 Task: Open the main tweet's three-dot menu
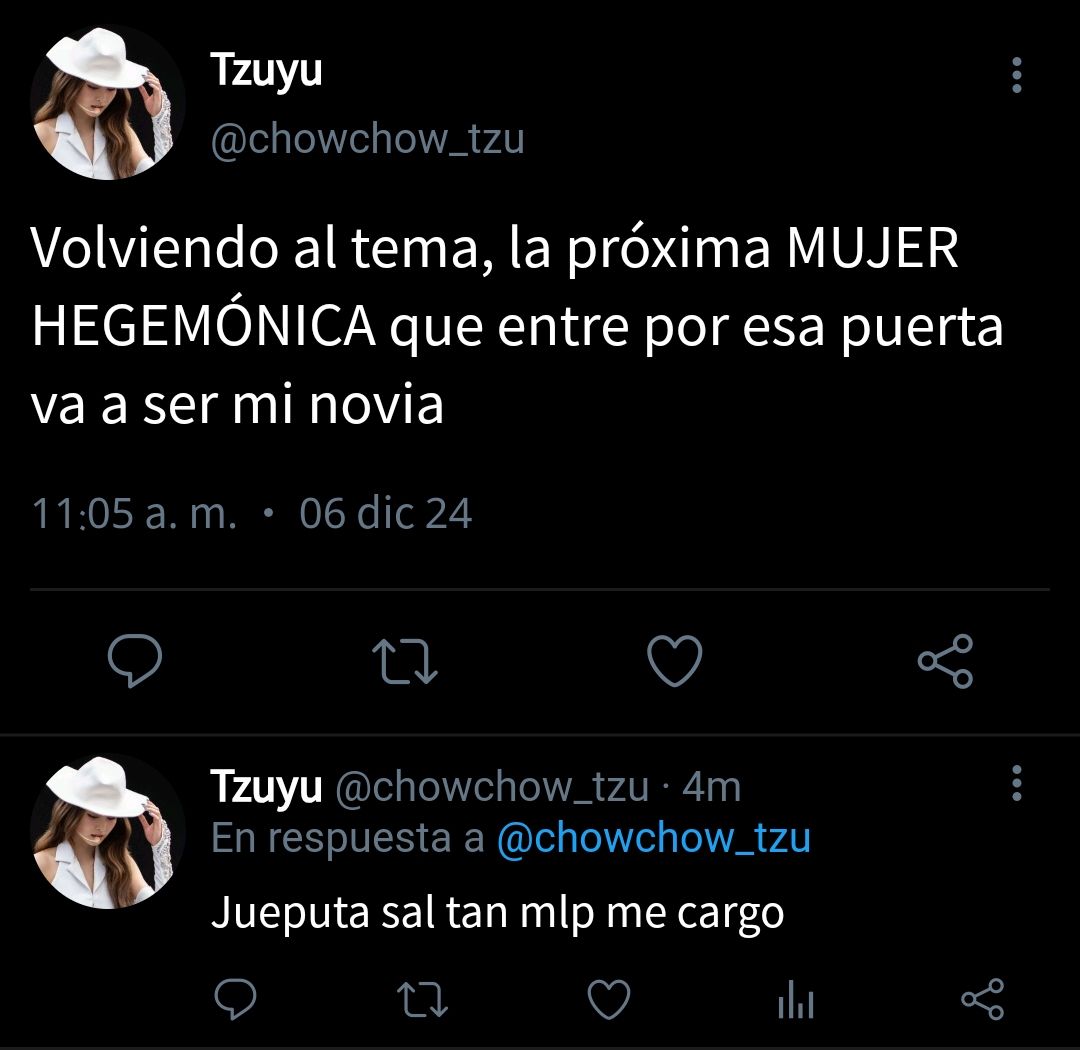tap(1017, 74)
